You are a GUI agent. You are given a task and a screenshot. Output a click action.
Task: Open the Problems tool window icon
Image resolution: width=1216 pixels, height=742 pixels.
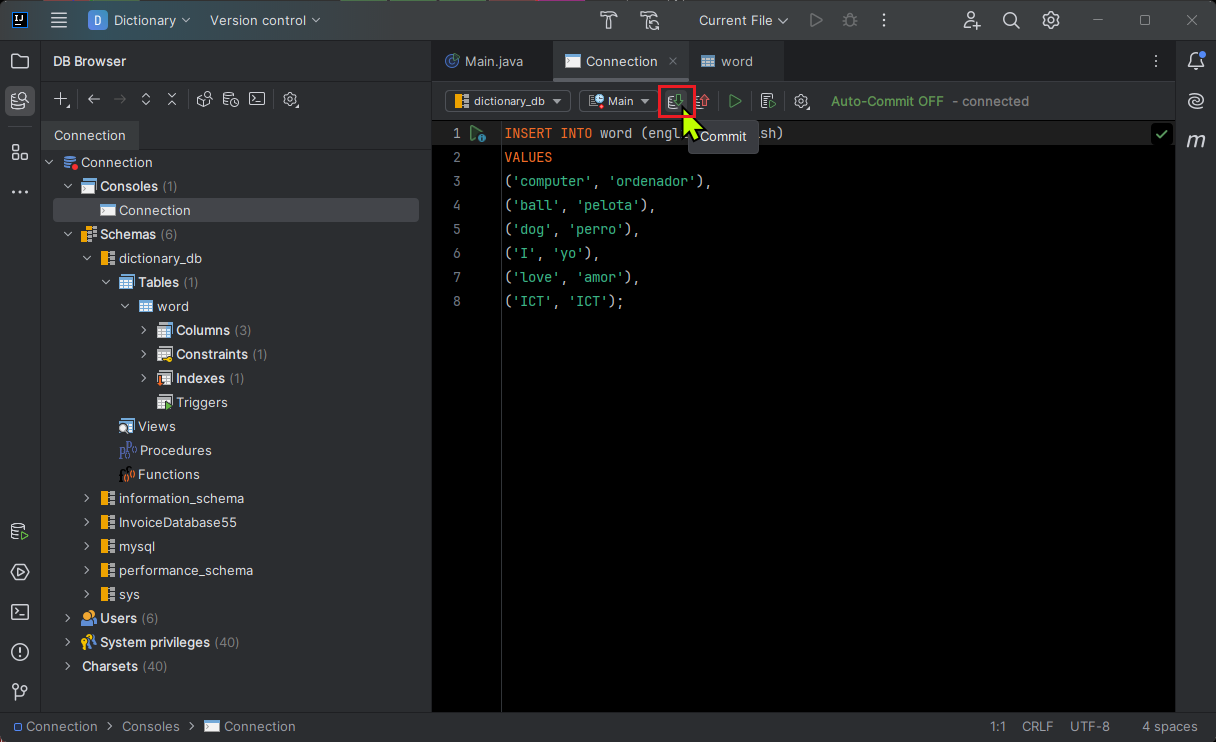point(19,652)
